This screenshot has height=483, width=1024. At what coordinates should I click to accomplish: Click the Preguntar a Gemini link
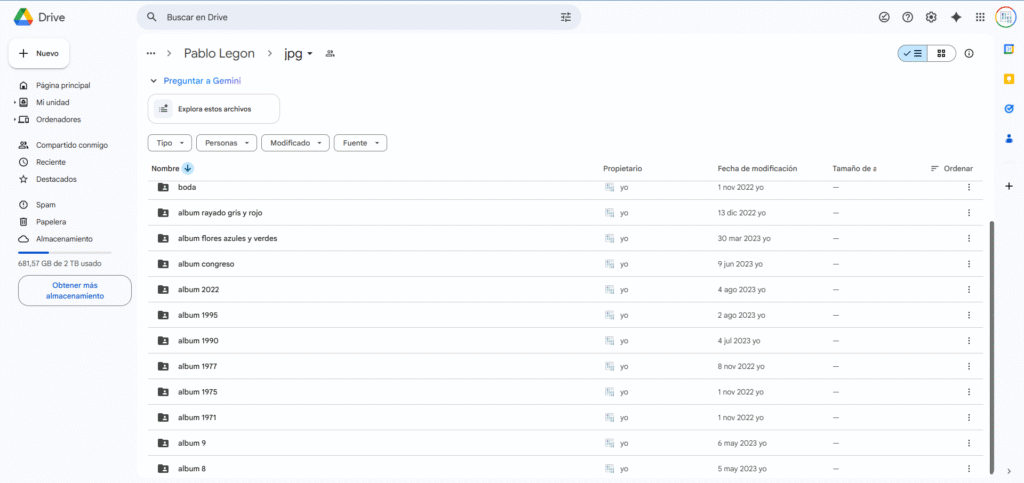(x=202, y=81)
